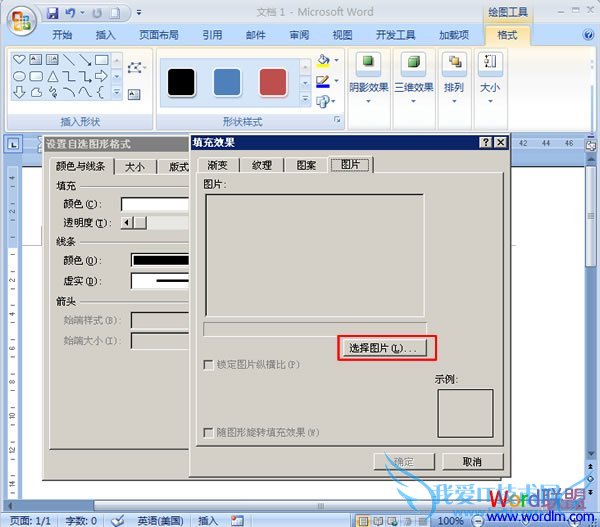The height and width of the screenshot is (527, 600).
Task: Open shape fill dropdown arrow
Action: click(336, 60)
